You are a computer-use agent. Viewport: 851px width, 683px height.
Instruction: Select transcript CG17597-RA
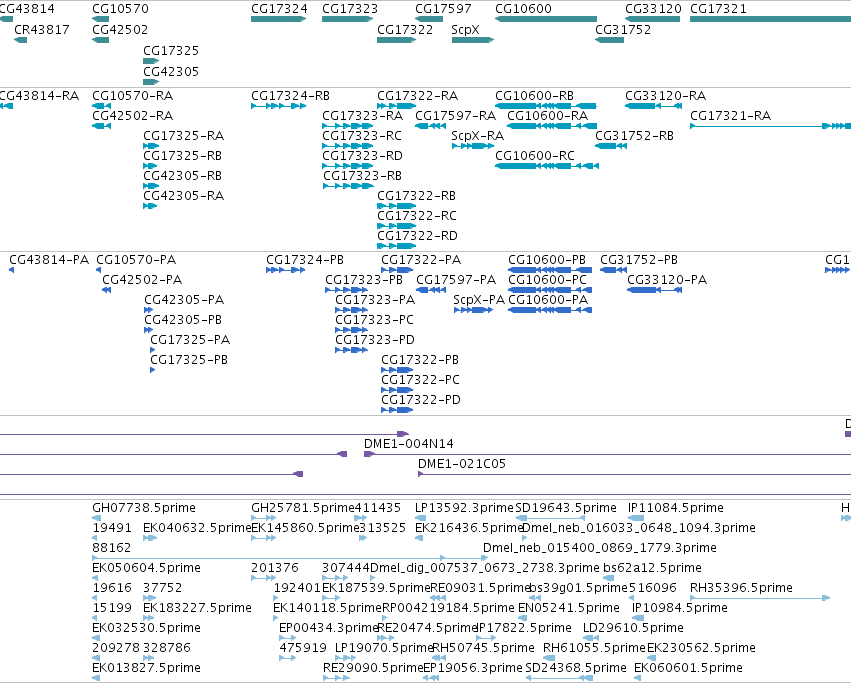(455, 116)
